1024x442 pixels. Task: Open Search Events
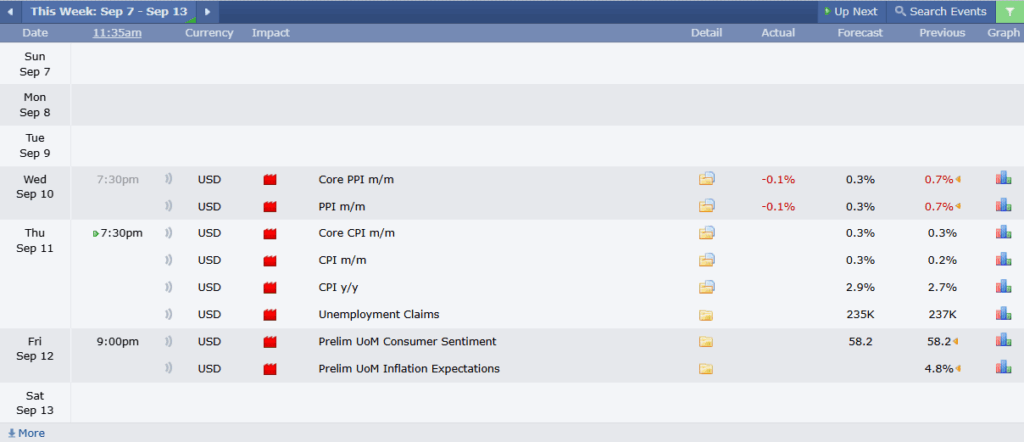pyautogui.click(x=940, y=12)
